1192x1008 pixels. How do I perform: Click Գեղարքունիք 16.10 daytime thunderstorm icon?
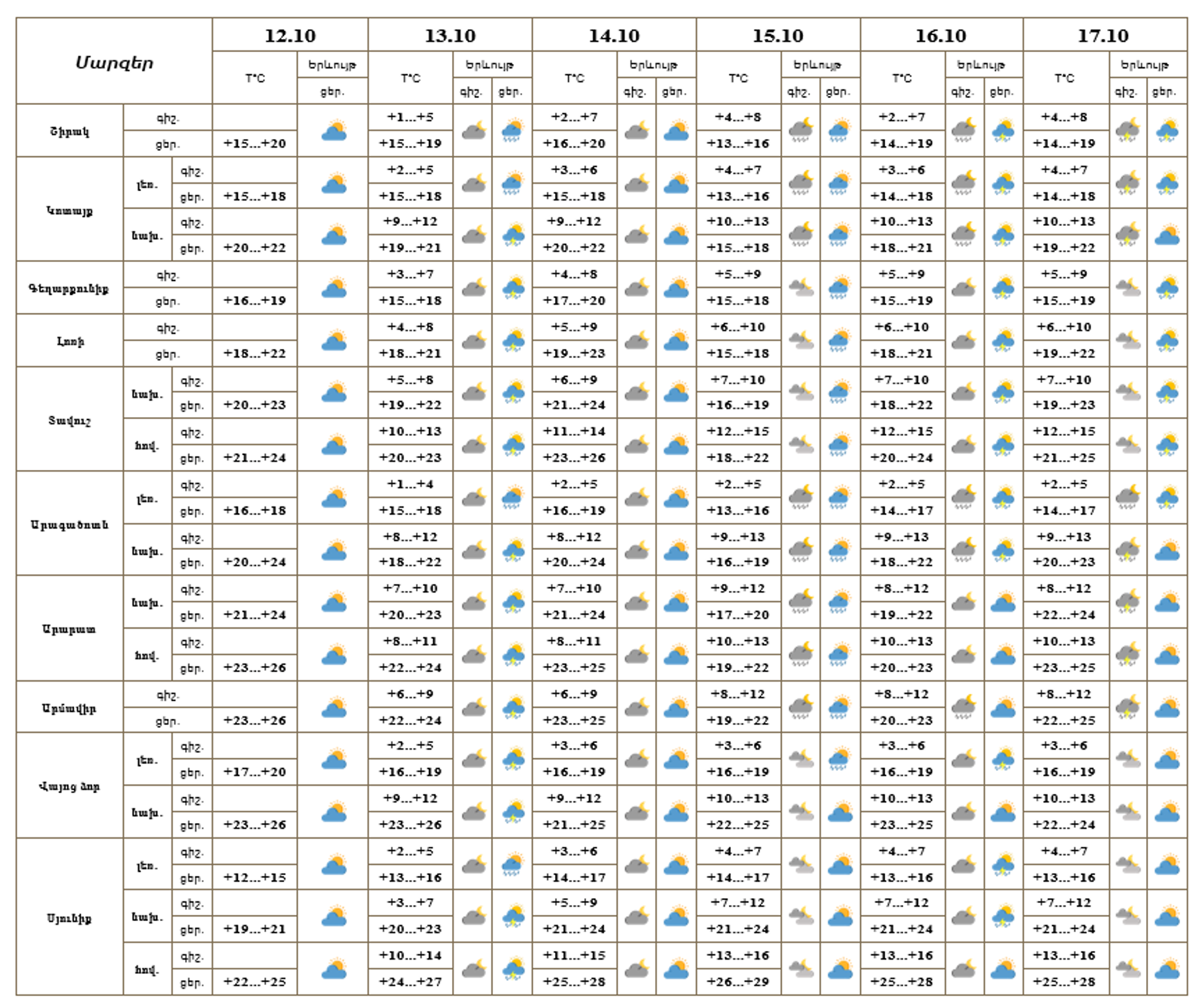click(1003, 288)
